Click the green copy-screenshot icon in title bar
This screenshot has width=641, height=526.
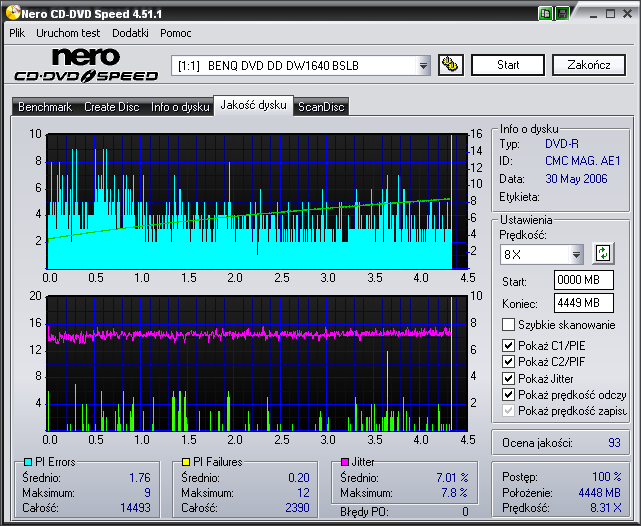pyautogui.click(x=545, y=13)
